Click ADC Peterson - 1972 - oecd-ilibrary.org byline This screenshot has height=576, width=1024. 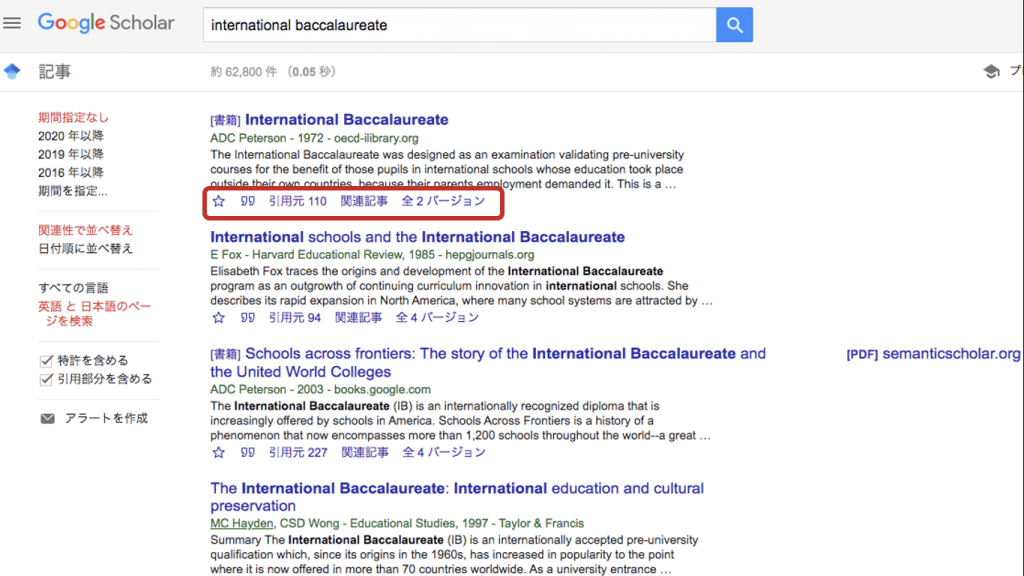[x=314, y=138]
